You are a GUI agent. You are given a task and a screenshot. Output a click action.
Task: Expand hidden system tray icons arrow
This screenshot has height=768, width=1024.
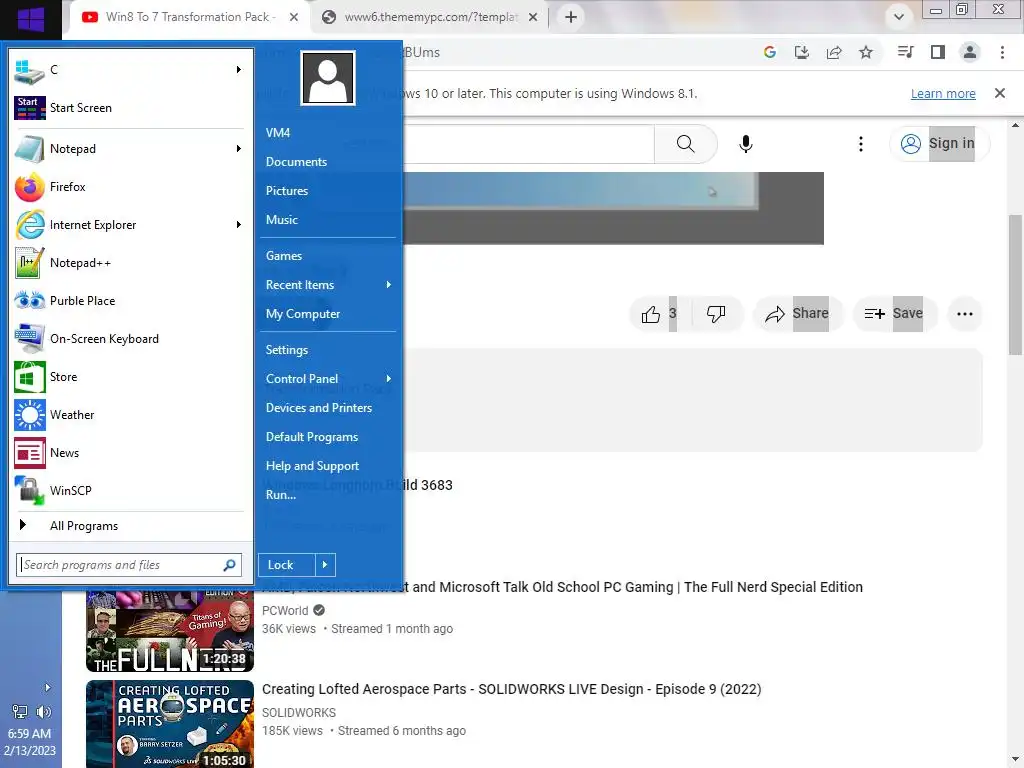(47, 687)
